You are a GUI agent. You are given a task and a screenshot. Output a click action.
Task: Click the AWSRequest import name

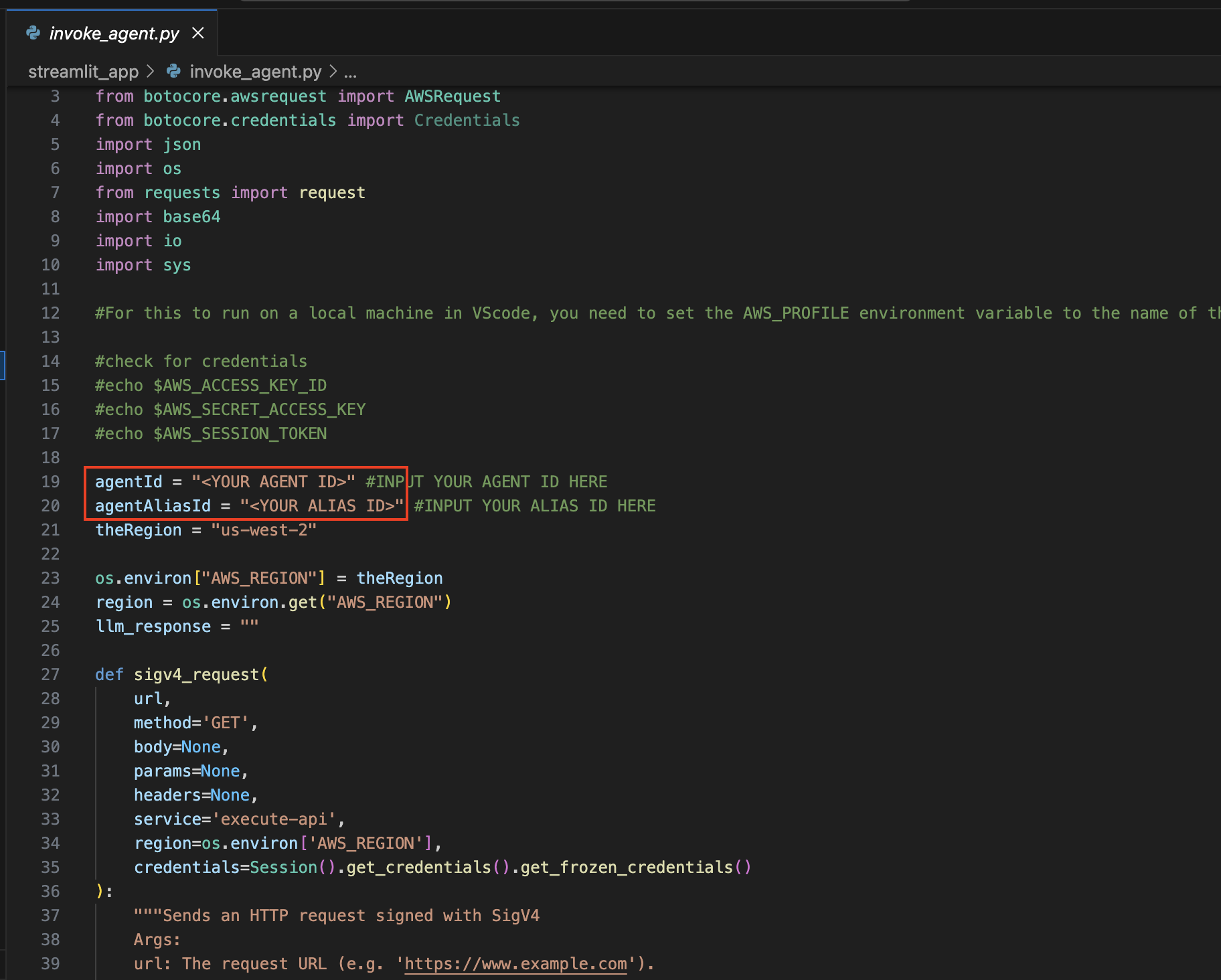pyautogui.click(x=453, y=96)
